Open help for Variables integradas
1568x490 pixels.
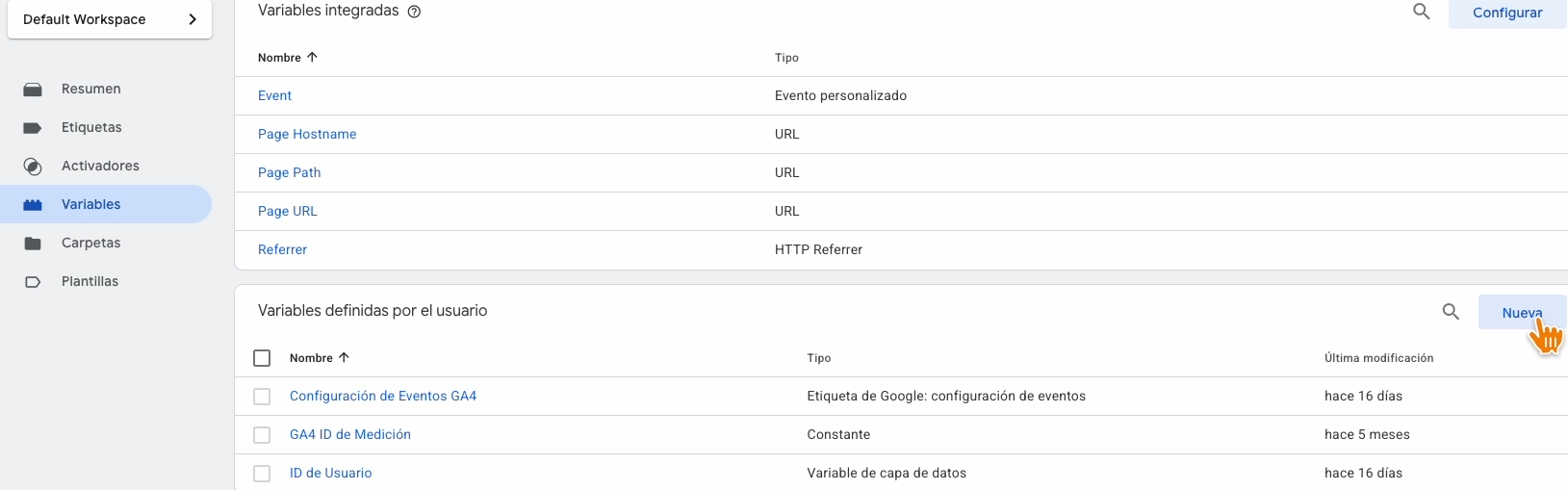pos(414,12)
